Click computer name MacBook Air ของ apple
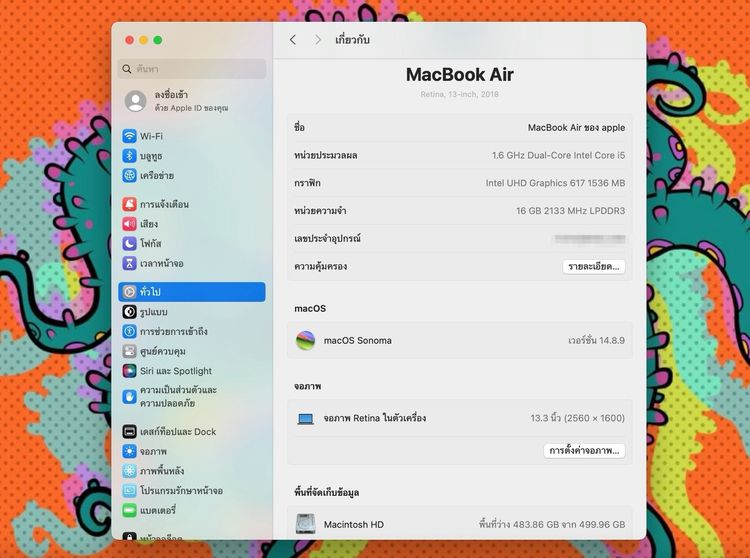The image size is (750, 558). click(x=576, y=128)
